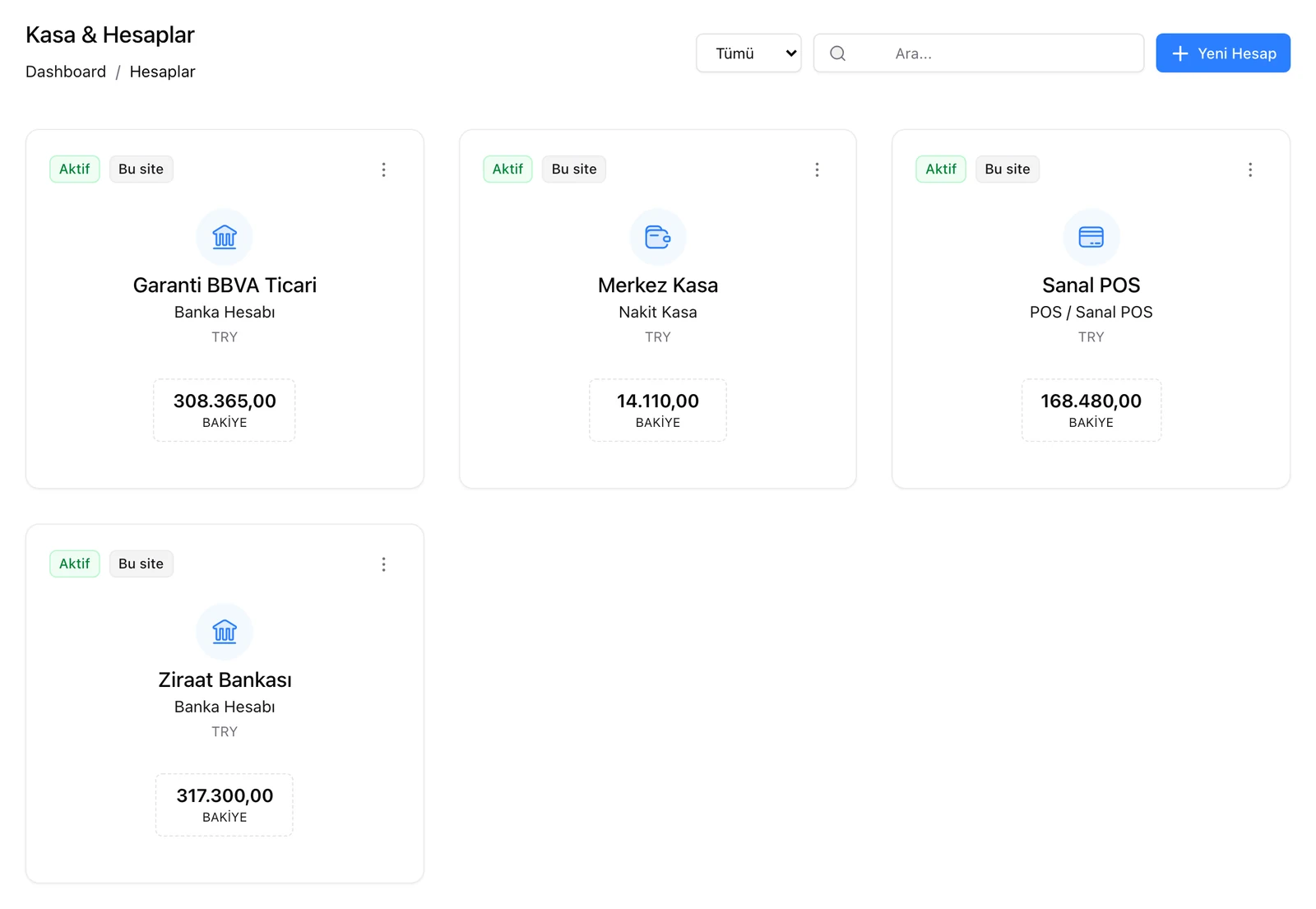Open the options menu for Garanti BBVA Ticari

[x=383, y=169]
